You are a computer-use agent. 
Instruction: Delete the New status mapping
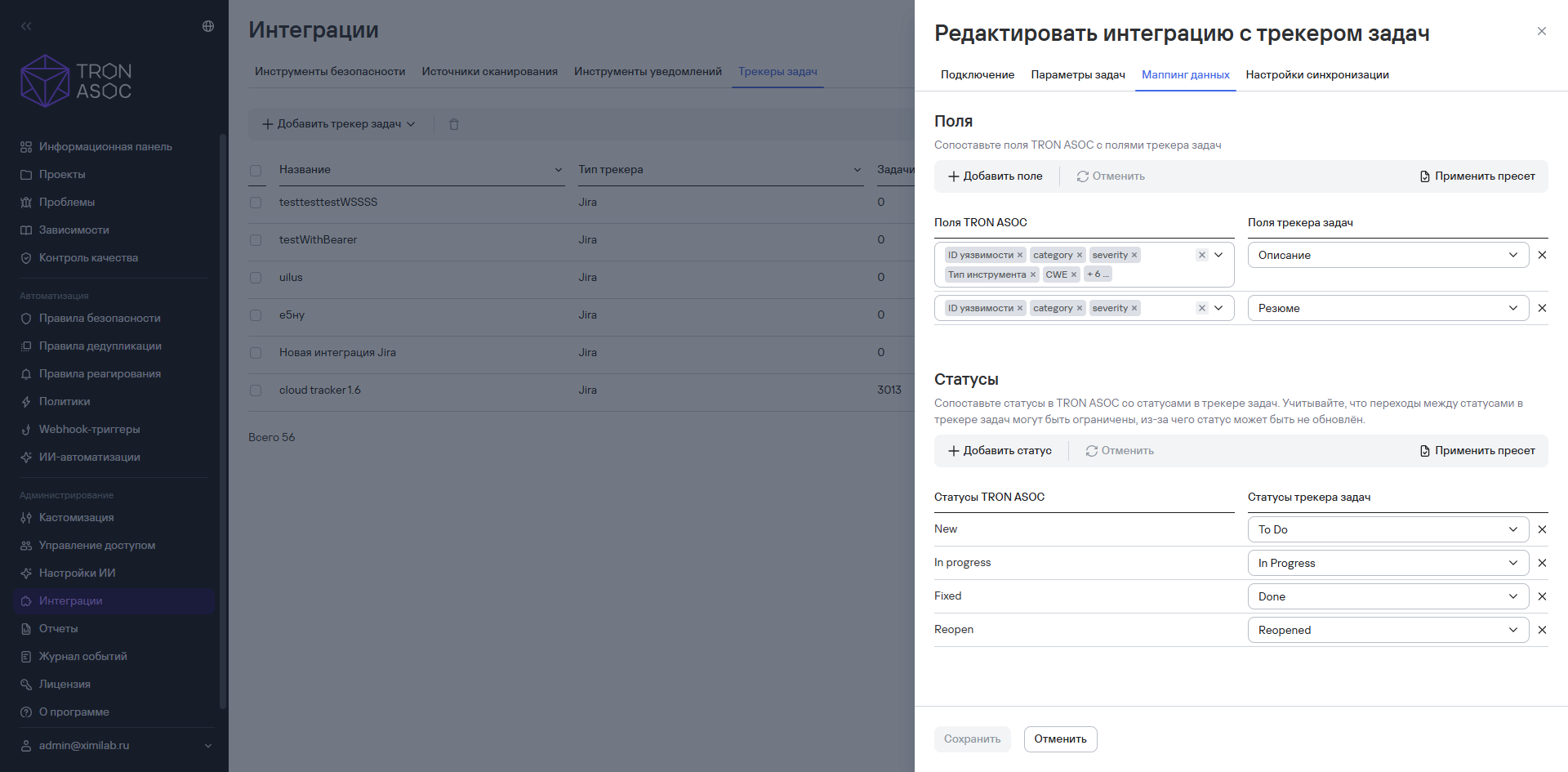pos(1542,529)
